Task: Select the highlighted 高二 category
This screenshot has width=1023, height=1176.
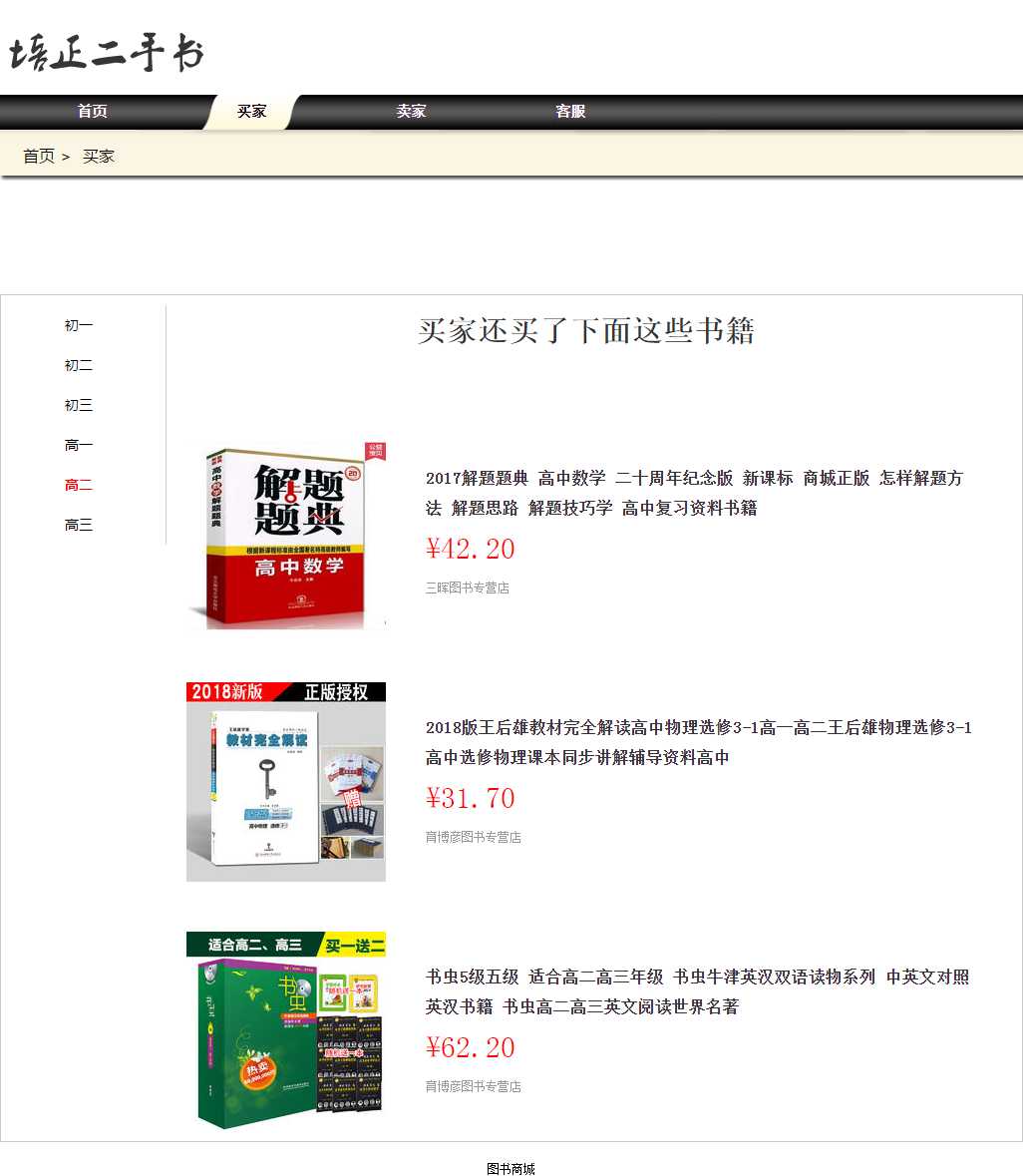Action: (x=79, y=486)
